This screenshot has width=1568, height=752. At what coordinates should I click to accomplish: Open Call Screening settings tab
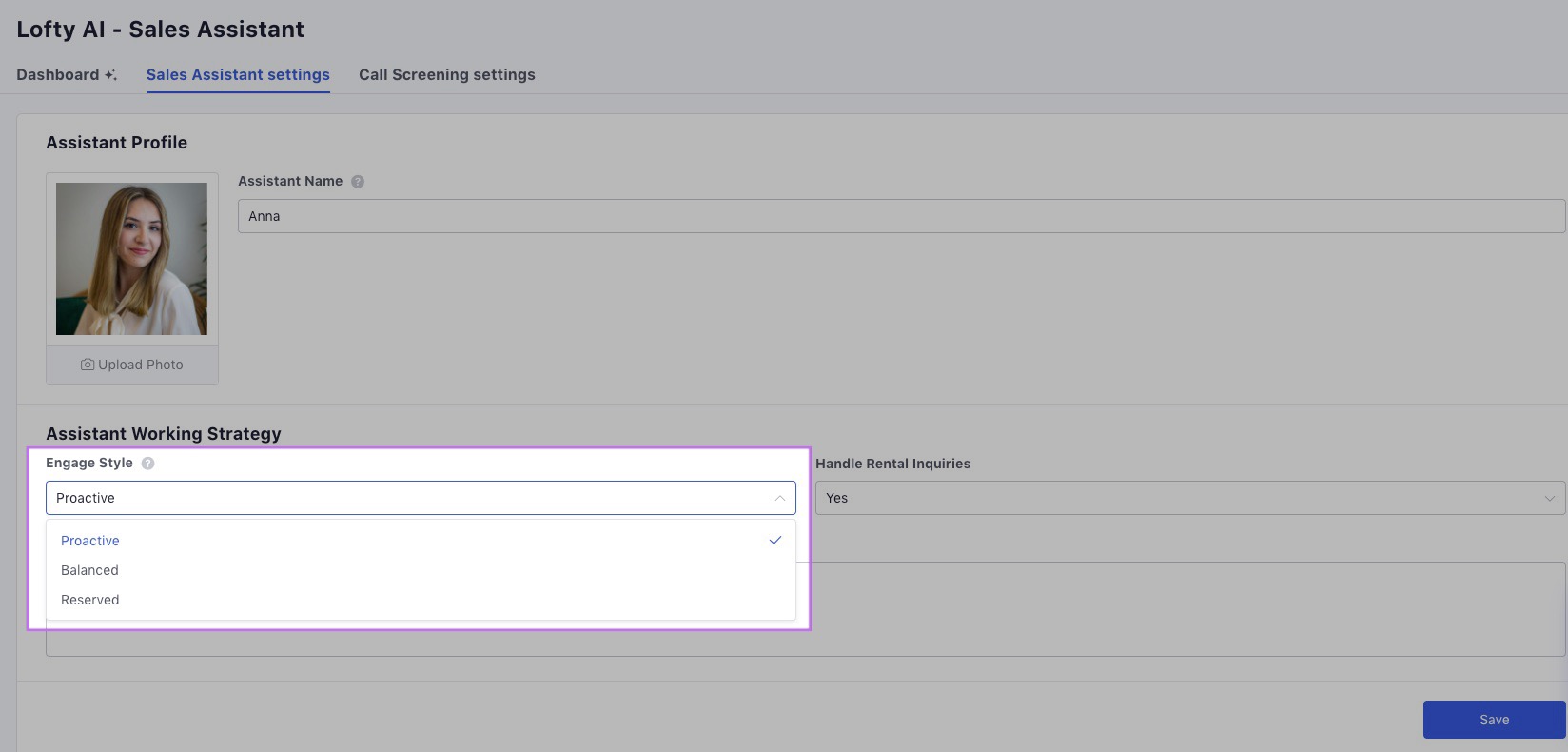447,74
